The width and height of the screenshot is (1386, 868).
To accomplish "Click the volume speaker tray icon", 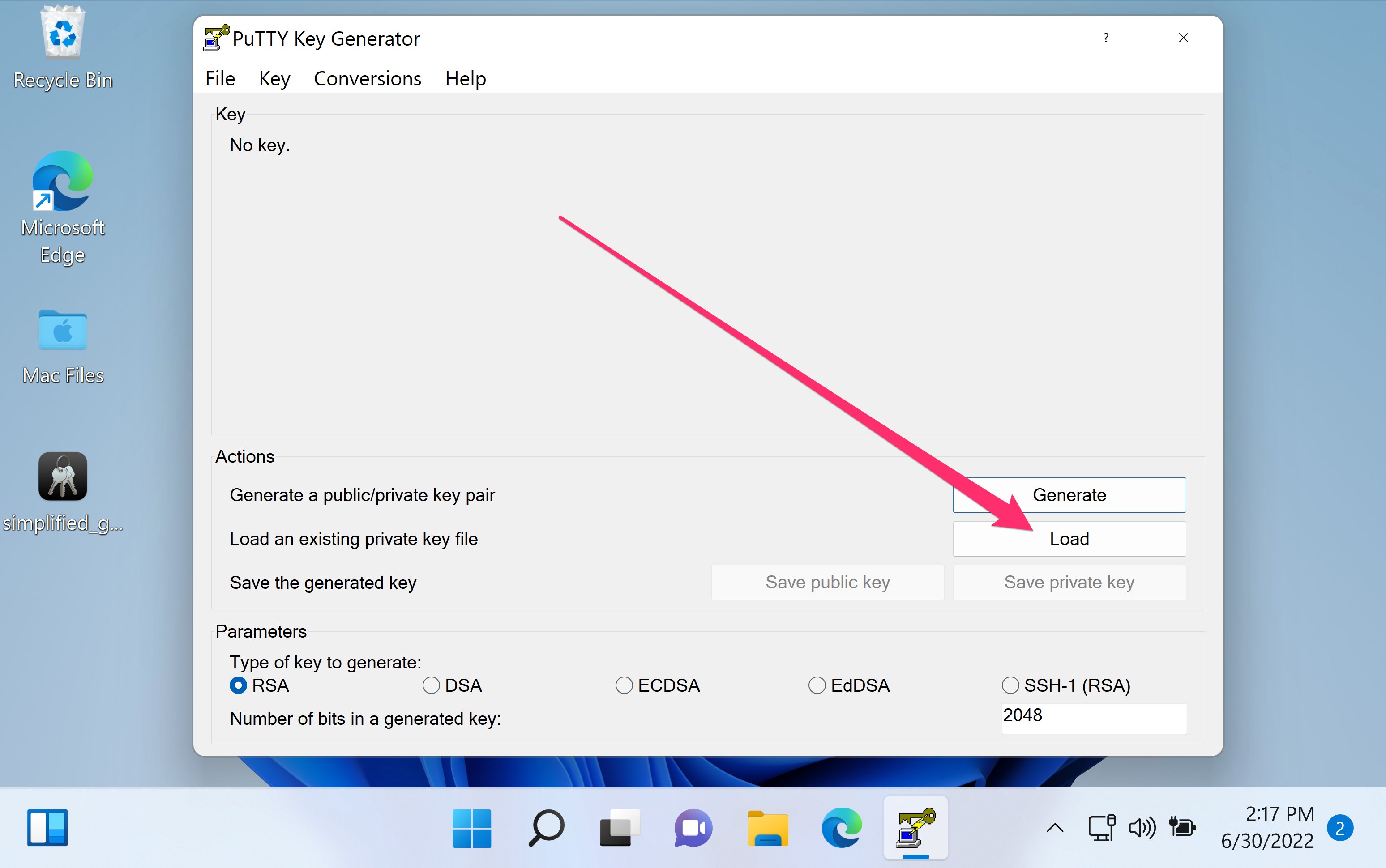I will tap(1142, 828).
